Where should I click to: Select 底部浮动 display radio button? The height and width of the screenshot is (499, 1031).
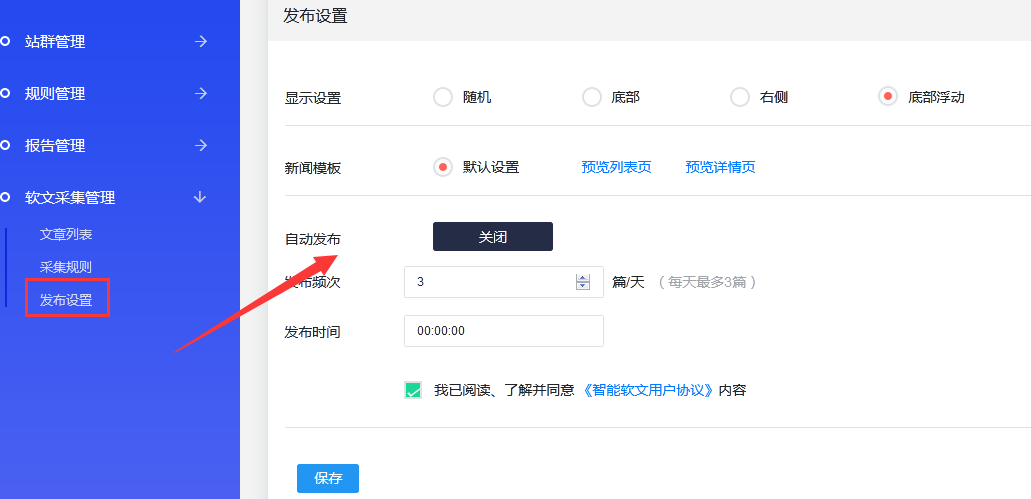(x=888, y=97)
